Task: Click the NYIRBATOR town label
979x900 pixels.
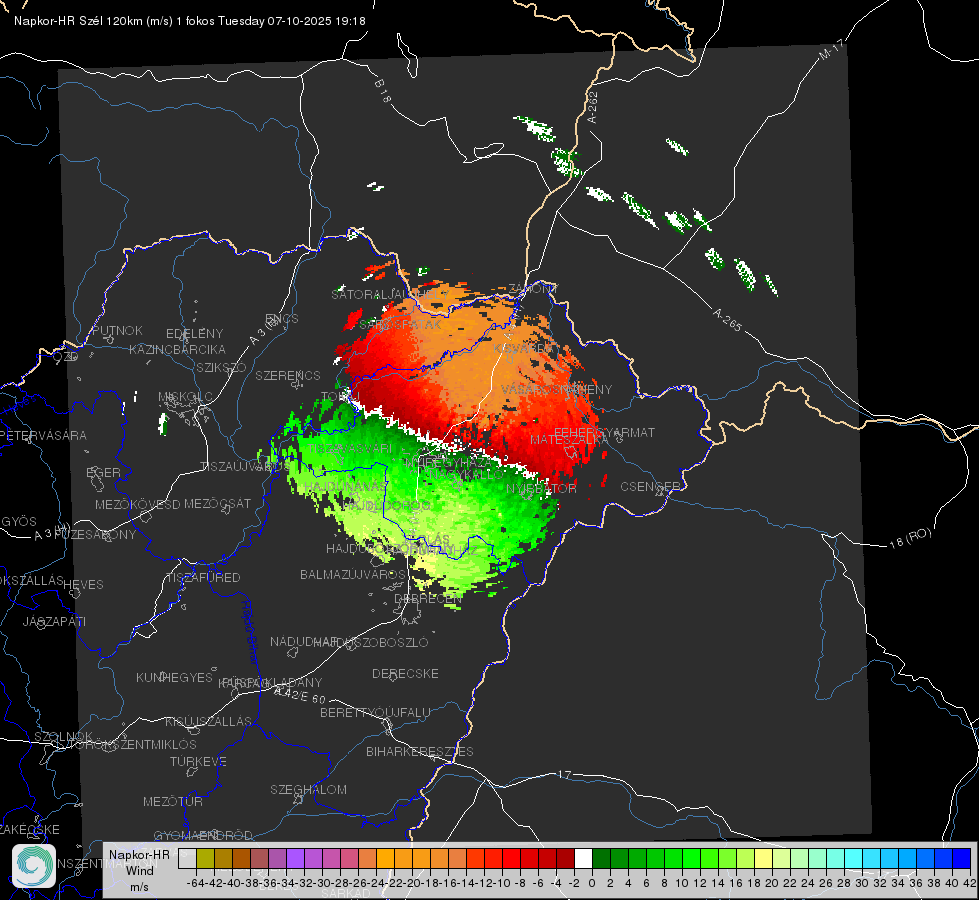Action: (x=541, y=488)
